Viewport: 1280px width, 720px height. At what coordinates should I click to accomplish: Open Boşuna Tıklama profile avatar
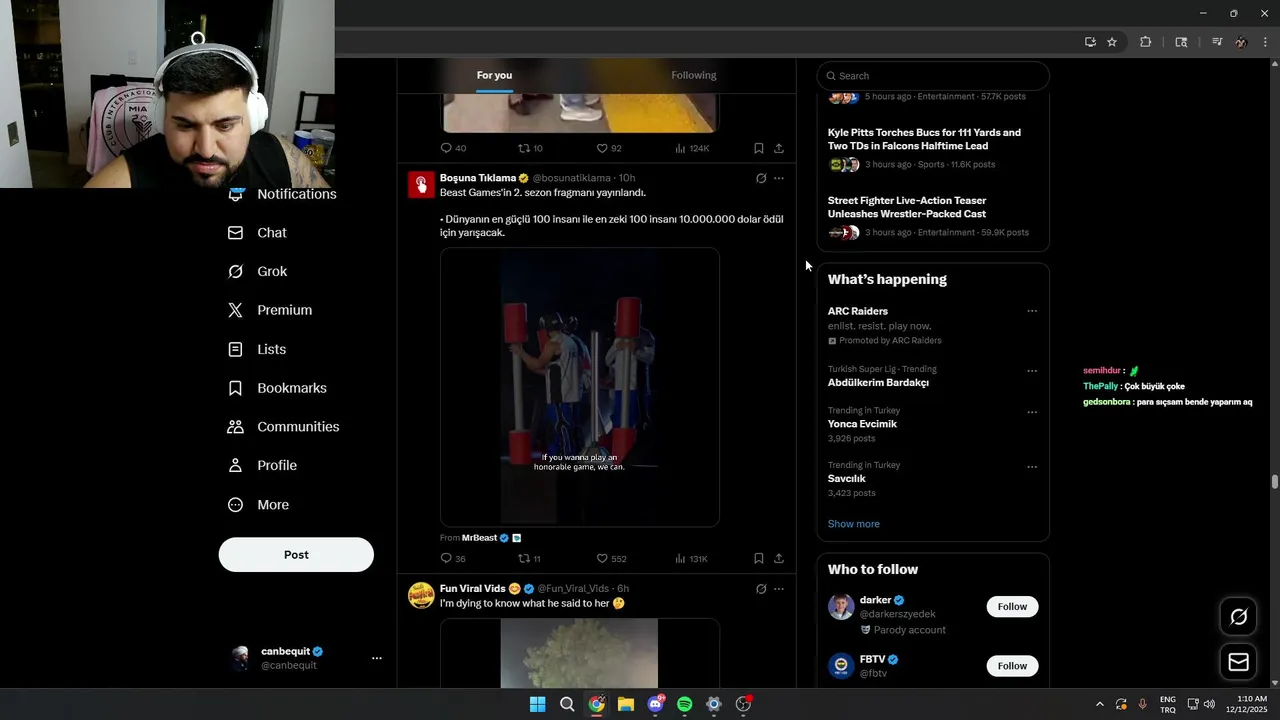click(x=421, y=185)
